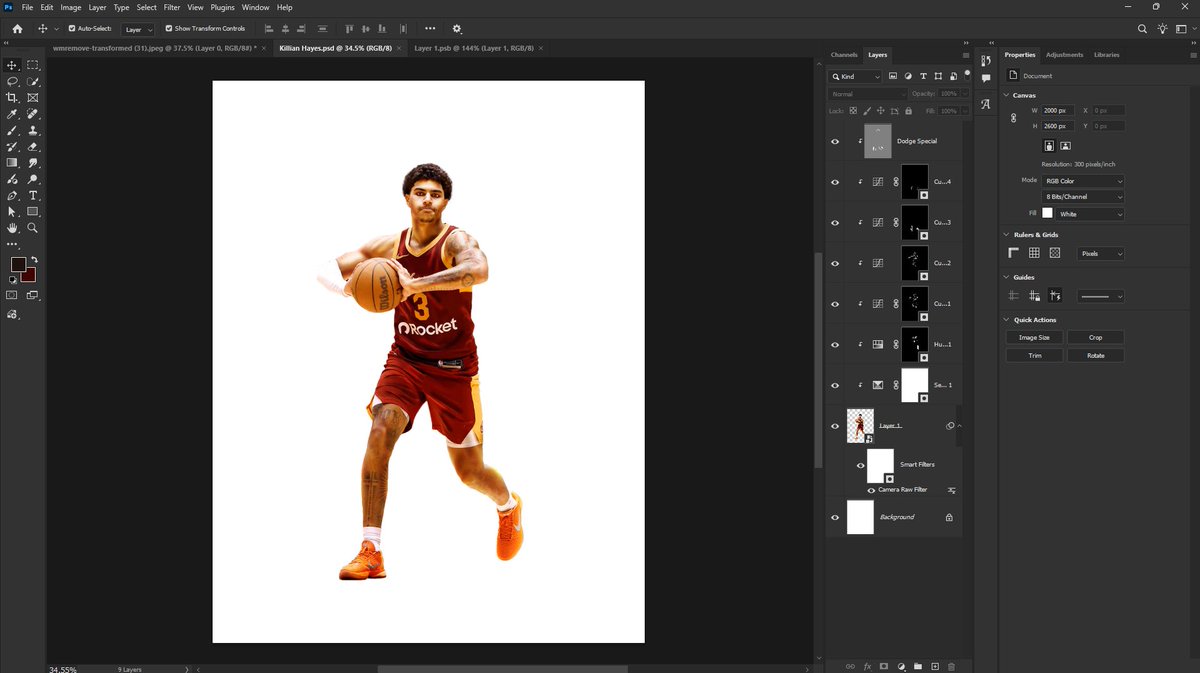
Task: Toggle Camera Raw Filter visibility eye
Action: (x=871, y=490)
